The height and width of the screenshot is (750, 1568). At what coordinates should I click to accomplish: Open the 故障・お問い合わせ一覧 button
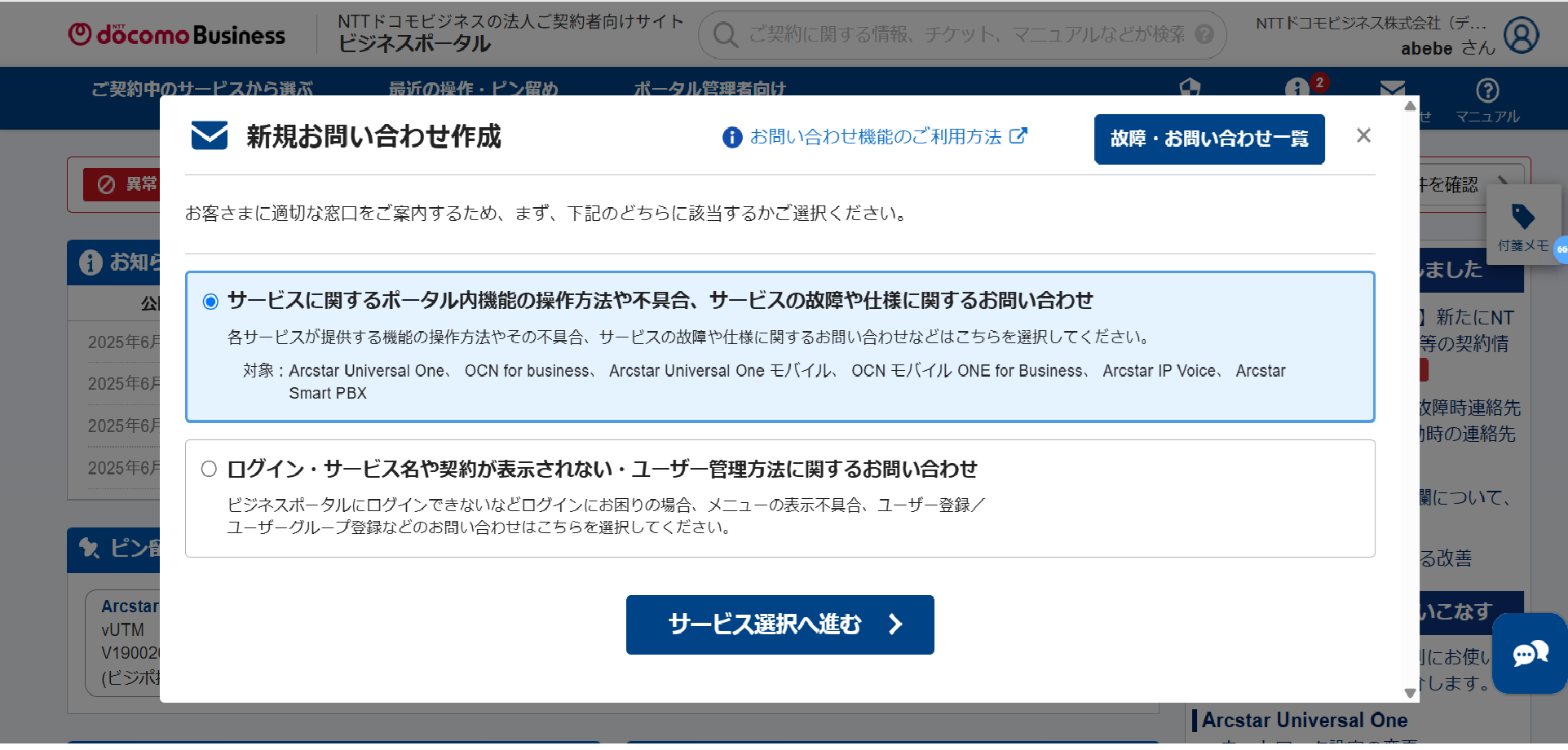pyautogui.click(x=1209, y=139)
